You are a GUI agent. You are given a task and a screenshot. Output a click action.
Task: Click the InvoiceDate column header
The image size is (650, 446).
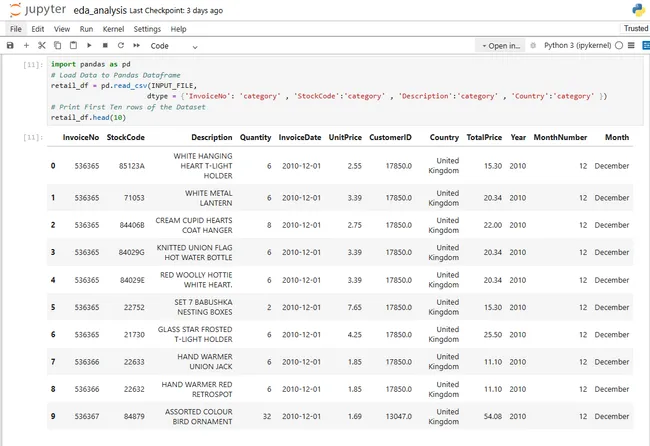click(x=300, y=137)
